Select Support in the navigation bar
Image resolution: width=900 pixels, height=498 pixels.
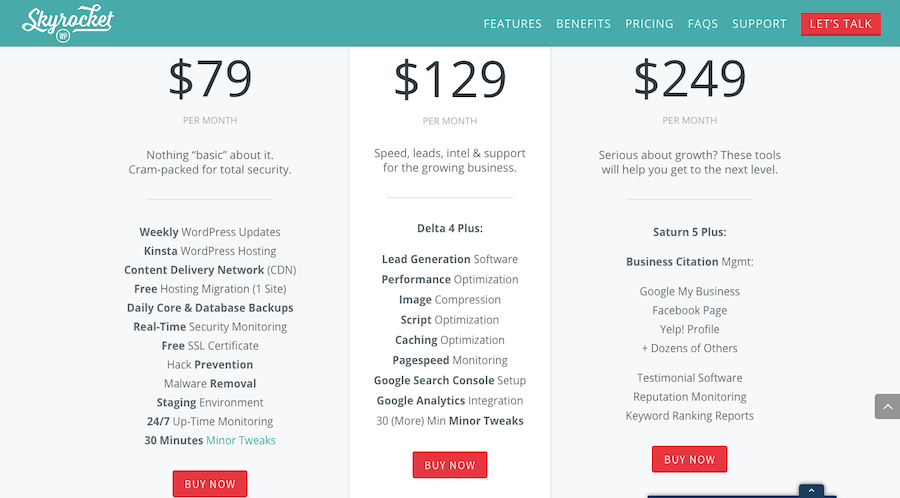click(x=759, y=24)
